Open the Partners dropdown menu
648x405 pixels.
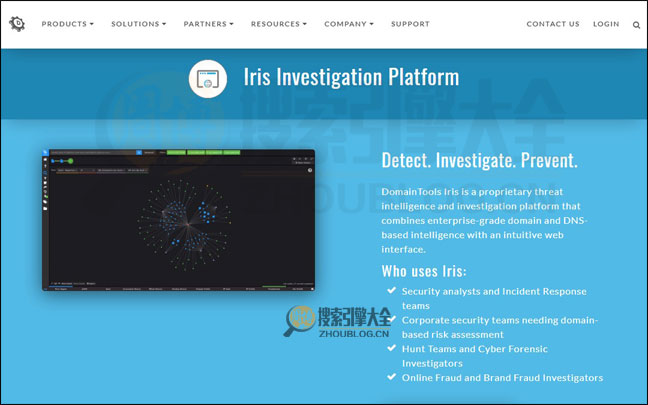[x=208, y=24]
